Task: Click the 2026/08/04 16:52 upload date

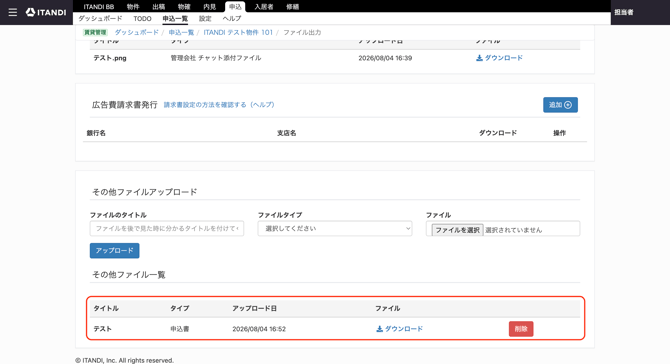Action: point(259,329)
